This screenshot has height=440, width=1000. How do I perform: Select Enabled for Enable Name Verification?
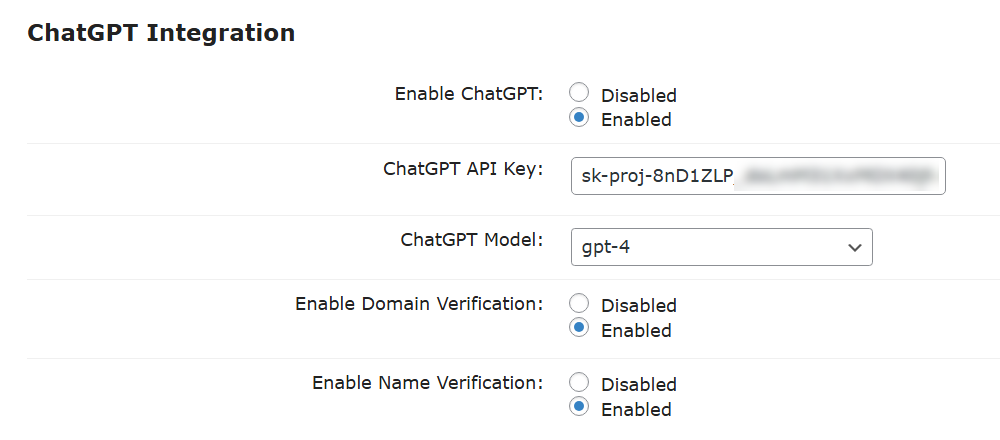point(579,407)
